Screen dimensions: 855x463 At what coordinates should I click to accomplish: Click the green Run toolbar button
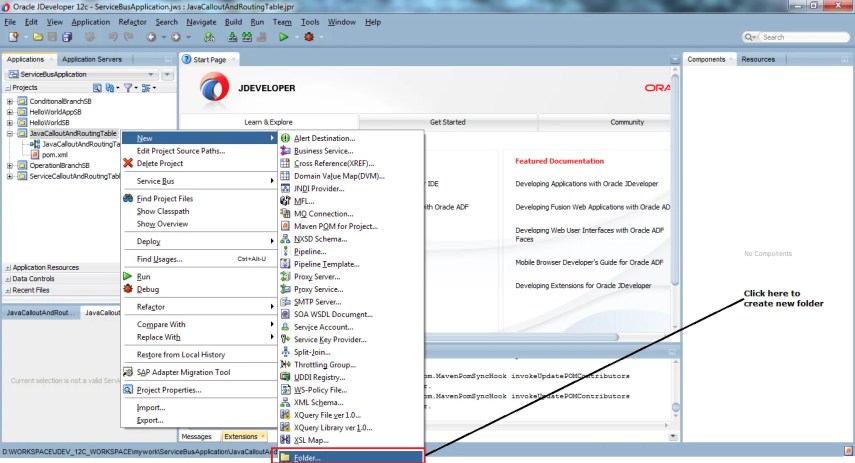[284, 37]
